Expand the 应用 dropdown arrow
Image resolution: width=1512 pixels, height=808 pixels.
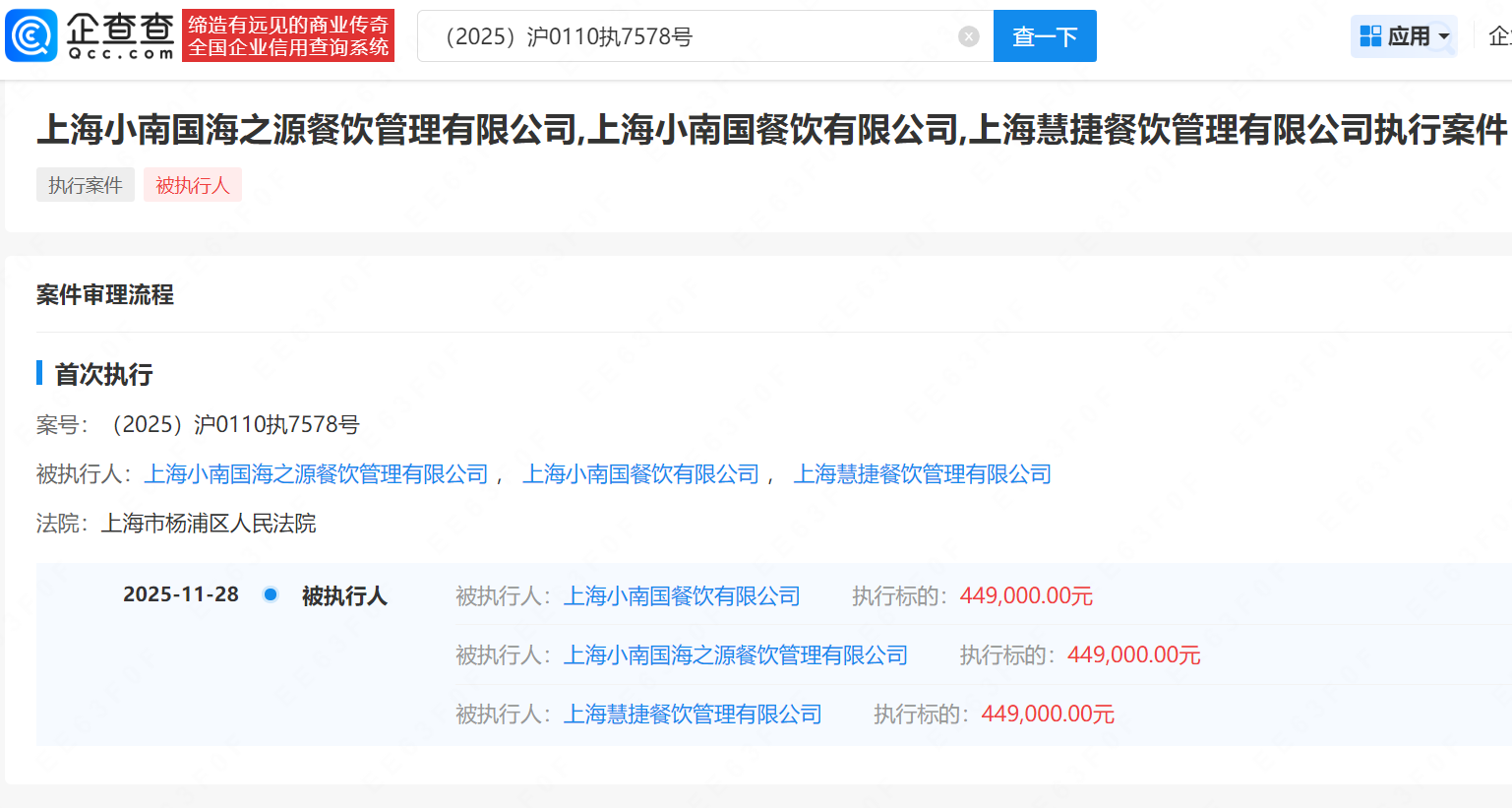[x=1444, y=36]
